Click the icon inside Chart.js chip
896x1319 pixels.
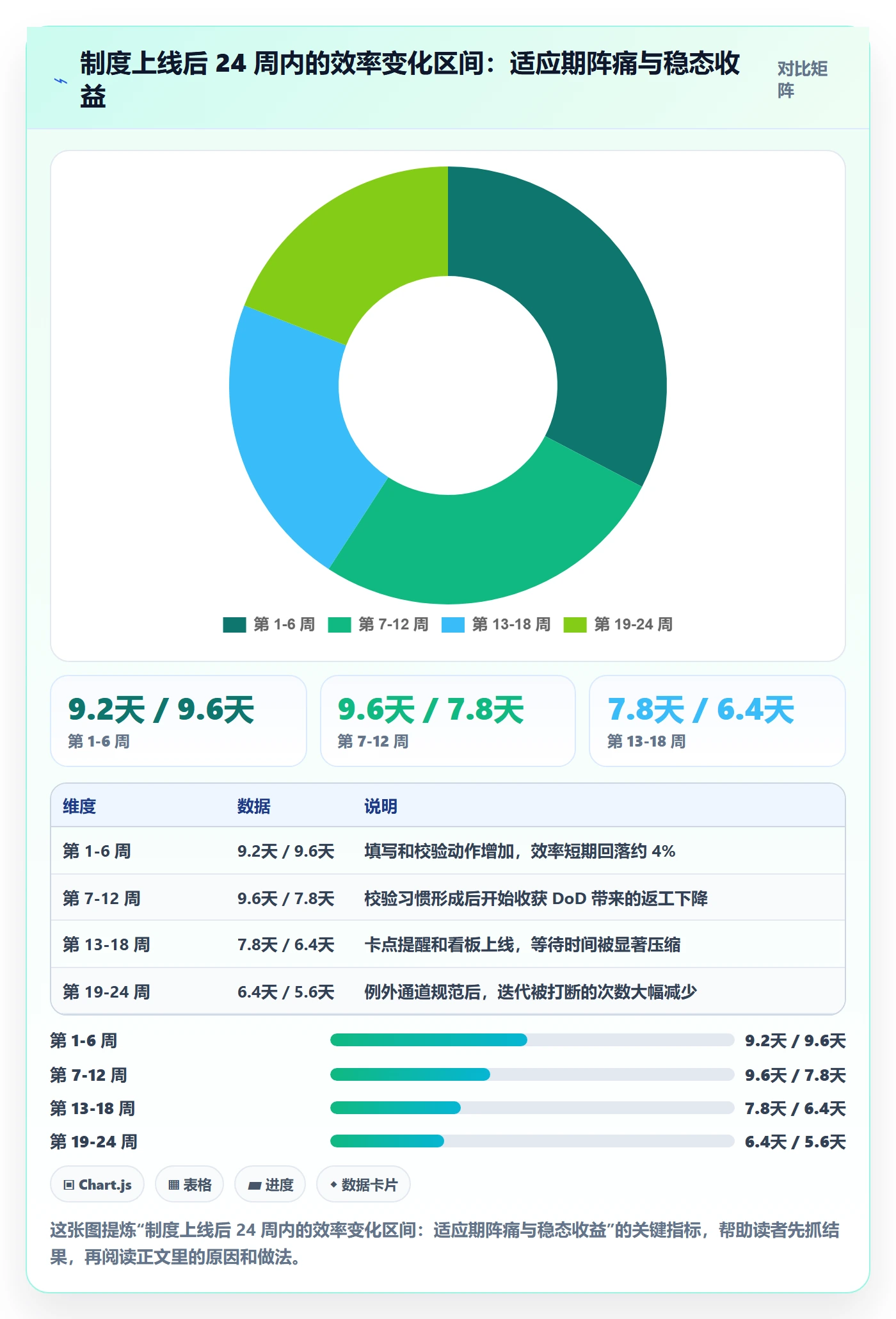click(x=69, y=1185)
